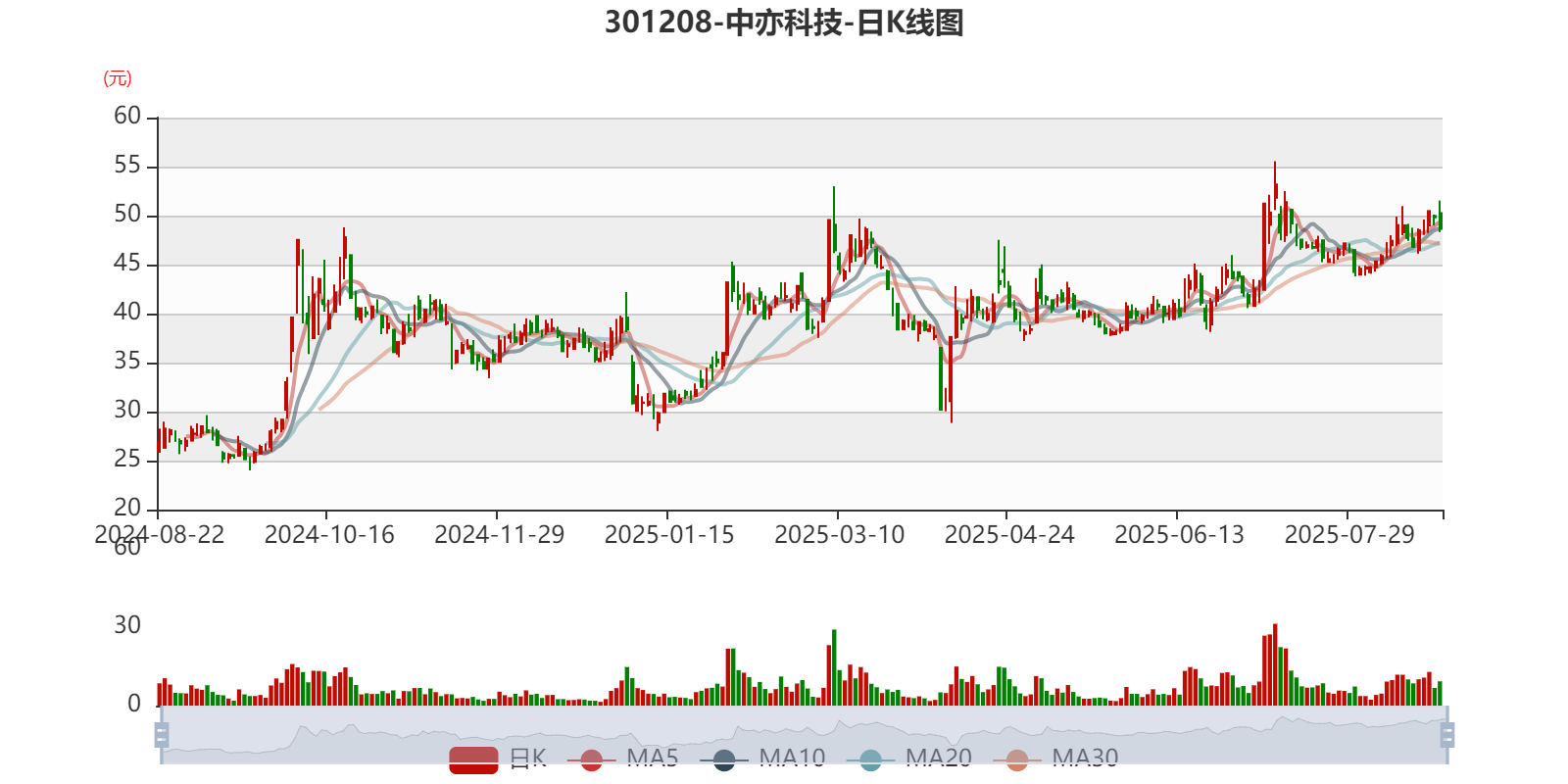The image size is (1568, 784).
Task: Click the 2025-01-15 date axis label
Action: pyautogui.click(x=669, y=535)
